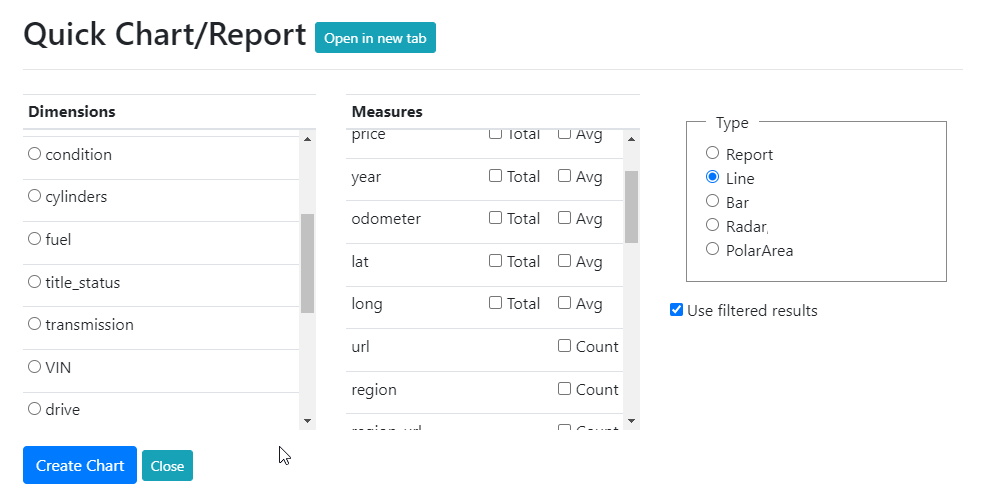The height and width of the screenshot is (498, 988).
Task: Choose the Bar chart type
Action: point(713,201)
